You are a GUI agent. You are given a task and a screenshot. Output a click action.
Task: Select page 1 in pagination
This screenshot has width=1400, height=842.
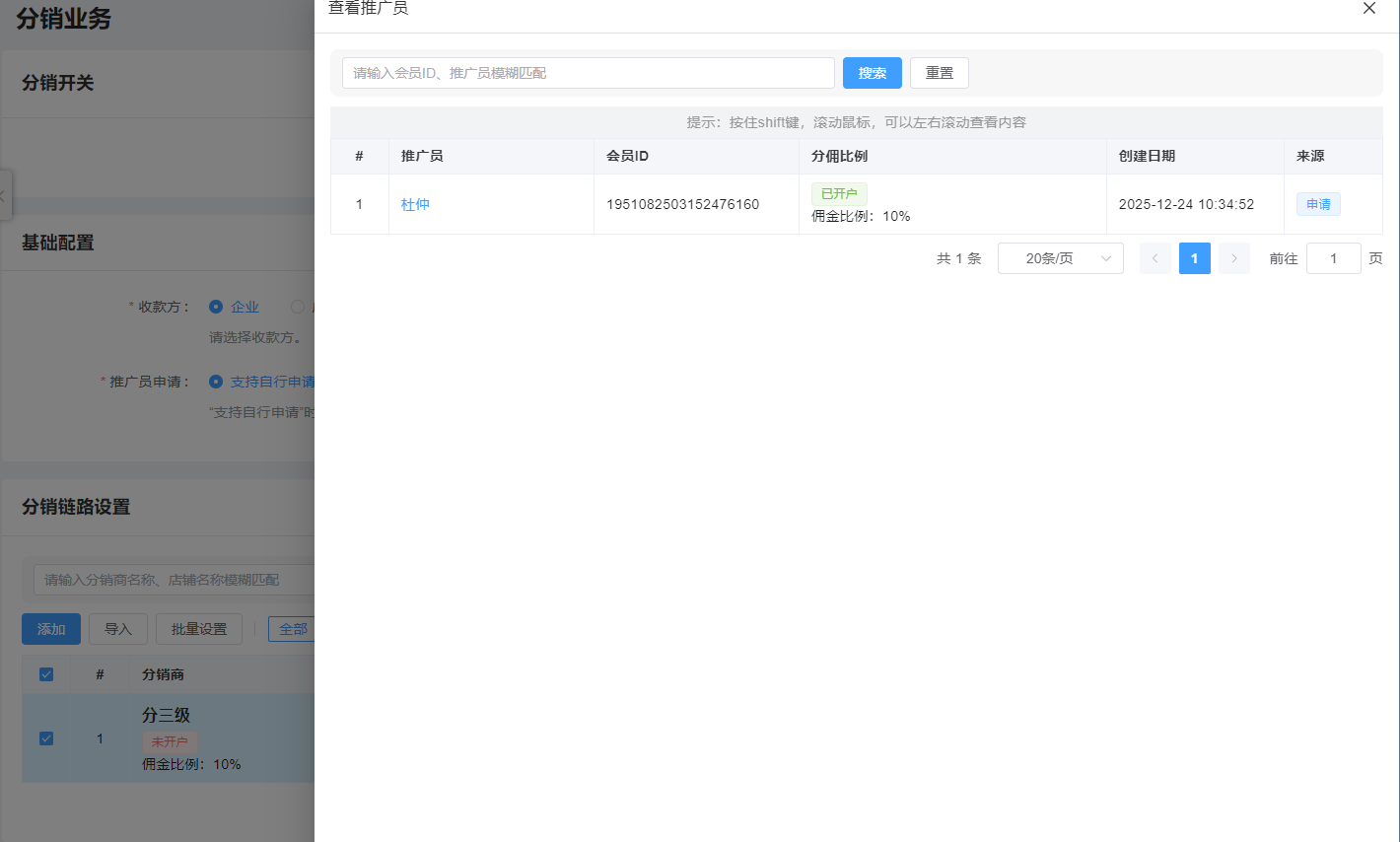click(x=1194, y=257)
